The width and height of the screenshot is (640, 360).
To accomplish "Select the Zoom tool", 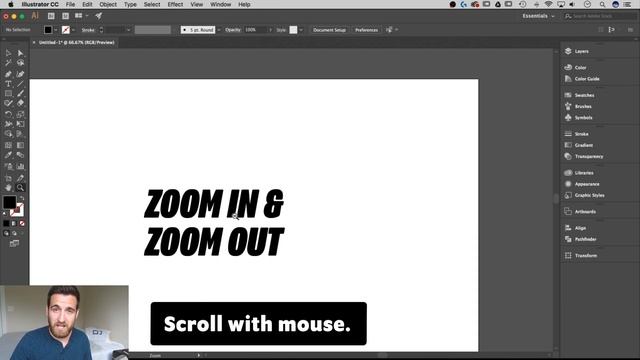I will [x=20, y=188].
